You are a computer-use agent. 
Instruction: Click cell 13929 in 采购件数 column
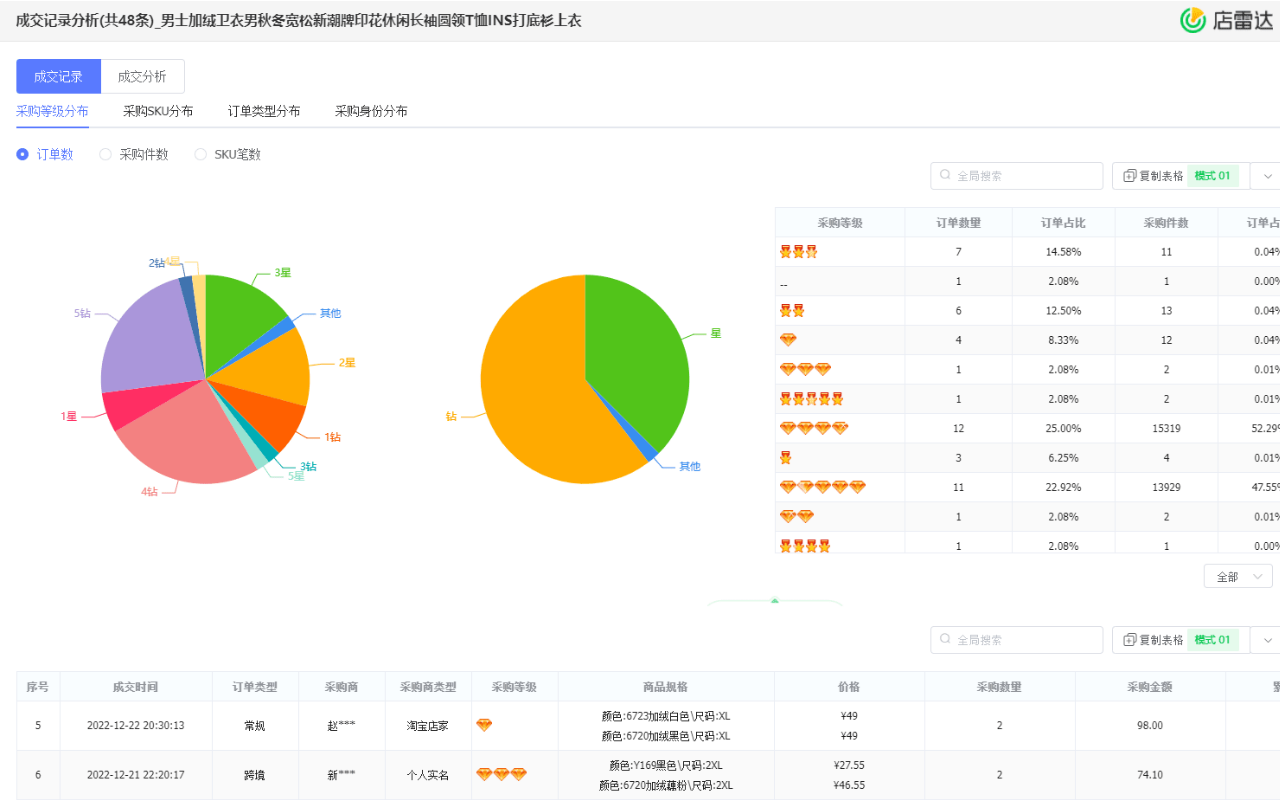(x=1166, y=487)
